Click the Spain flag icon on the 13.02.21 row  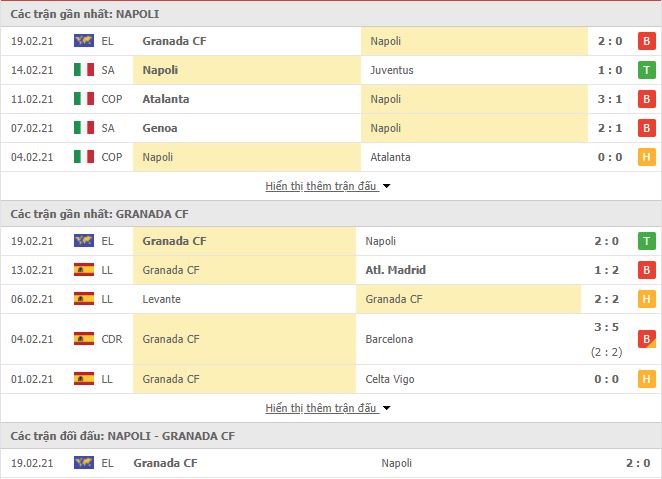coord(84,270)
